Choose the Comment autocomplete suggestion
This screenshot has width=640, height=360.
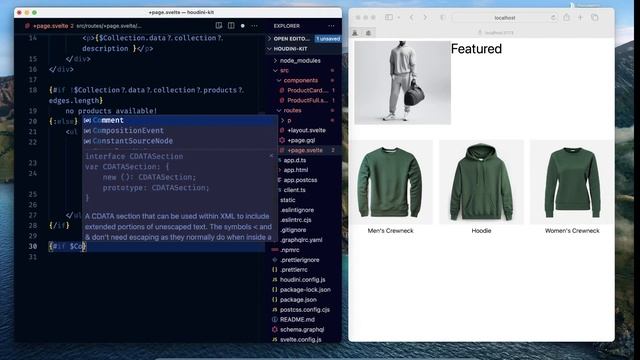pos(180,120)
